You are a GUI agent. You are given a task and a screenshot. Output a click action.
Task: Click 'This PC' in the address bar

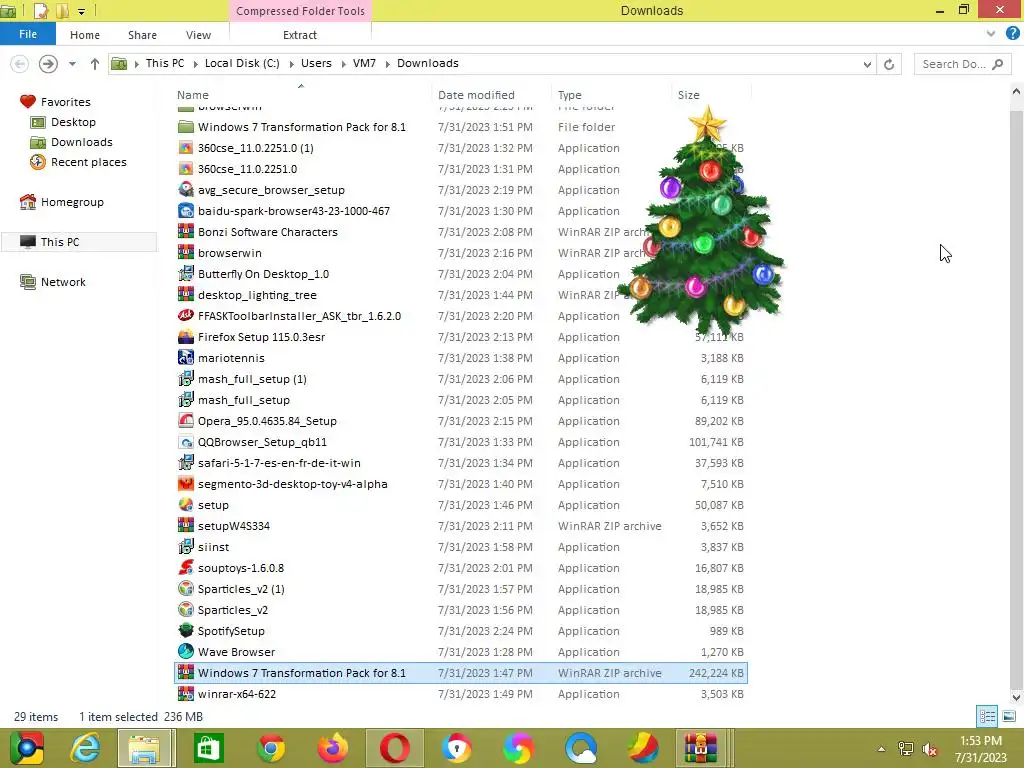coord(165,63)
